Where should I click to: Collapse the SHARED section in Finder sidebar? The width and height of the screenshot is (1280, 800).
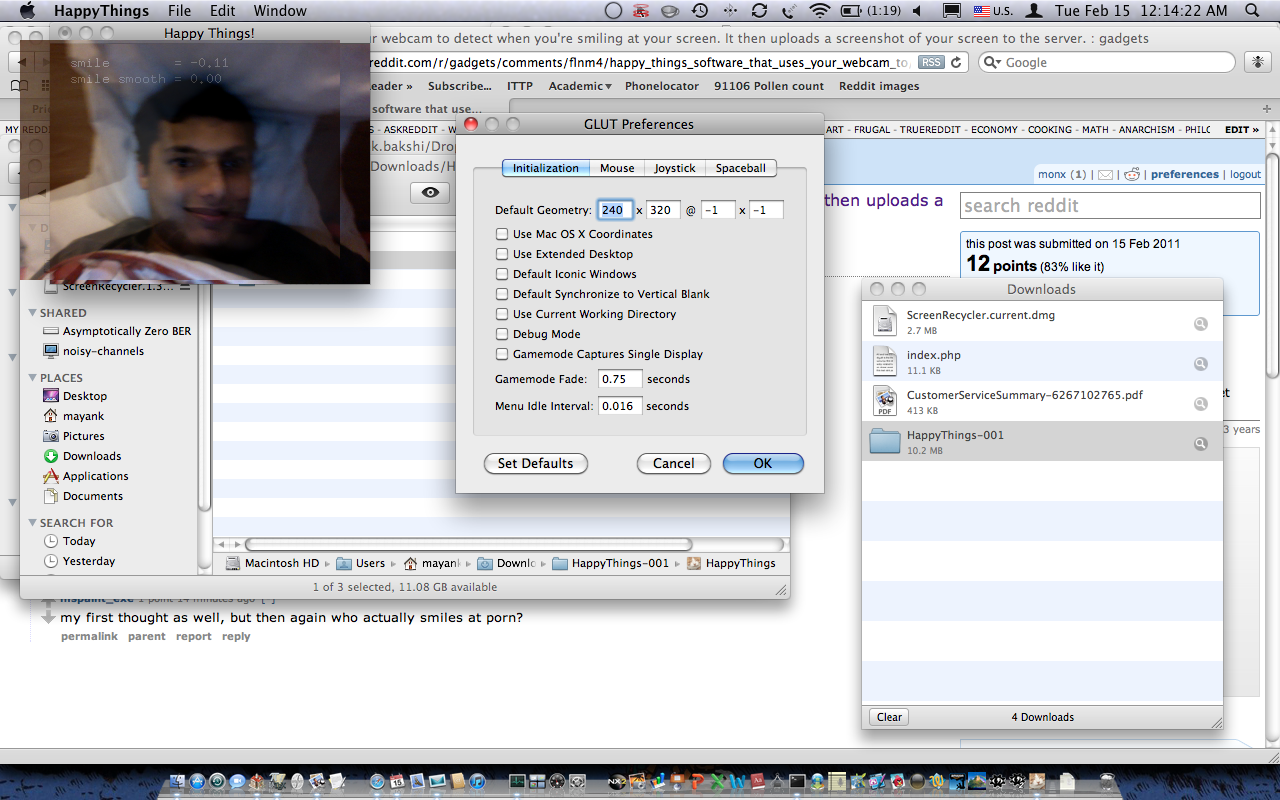32,313
